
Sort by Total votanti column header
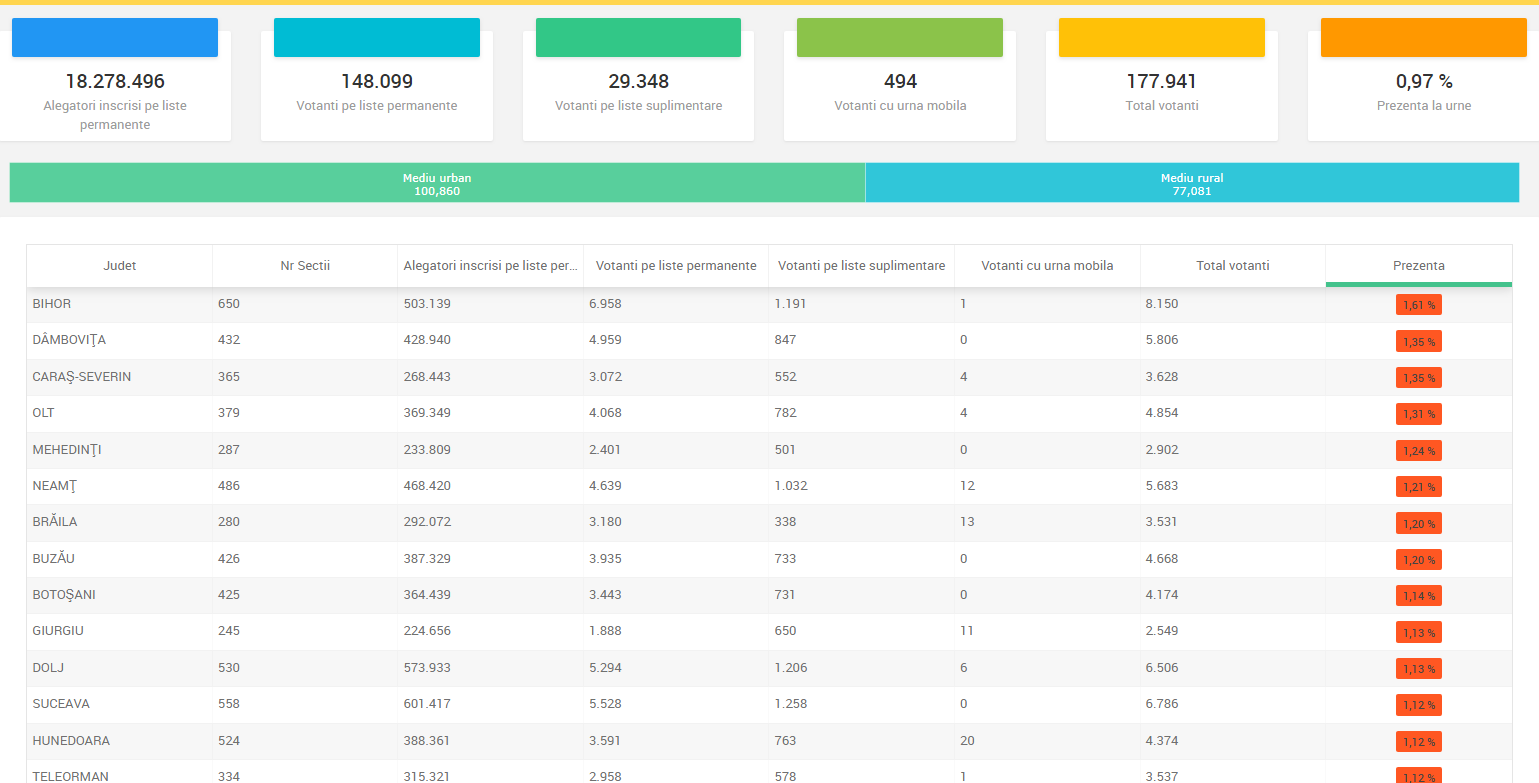click(x=1232, y=265)
